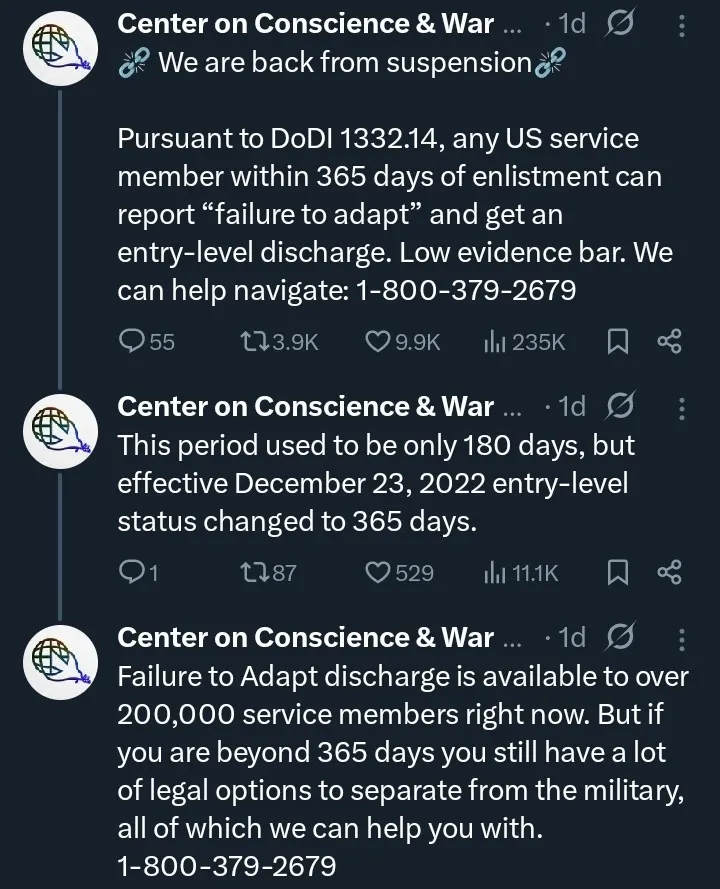Retweet the first tweet with 3.9K reposts
The width and height of the screenshot is (720, 889).
[x=255, y=342]
